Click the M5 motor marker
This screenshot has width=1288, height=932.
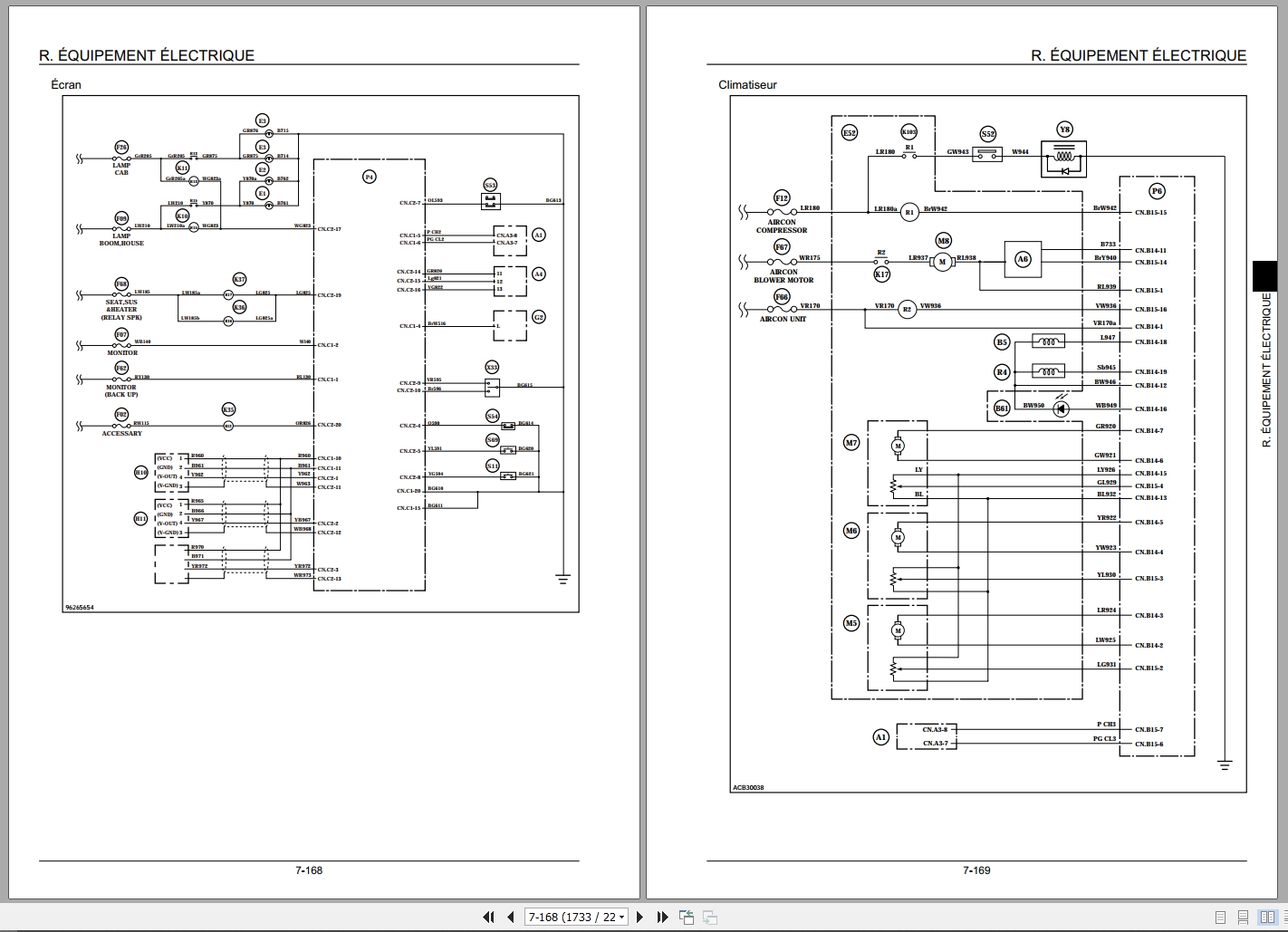851,623
